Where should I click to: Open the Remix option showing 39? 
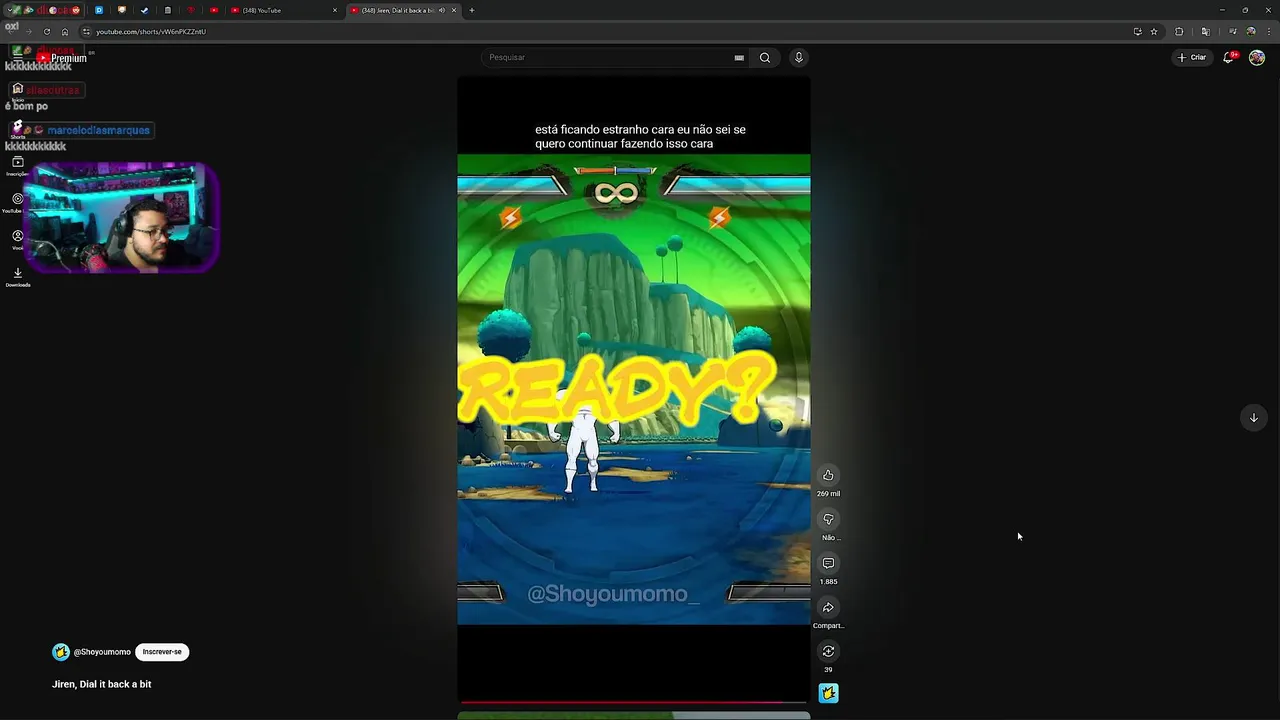[828, 651]
